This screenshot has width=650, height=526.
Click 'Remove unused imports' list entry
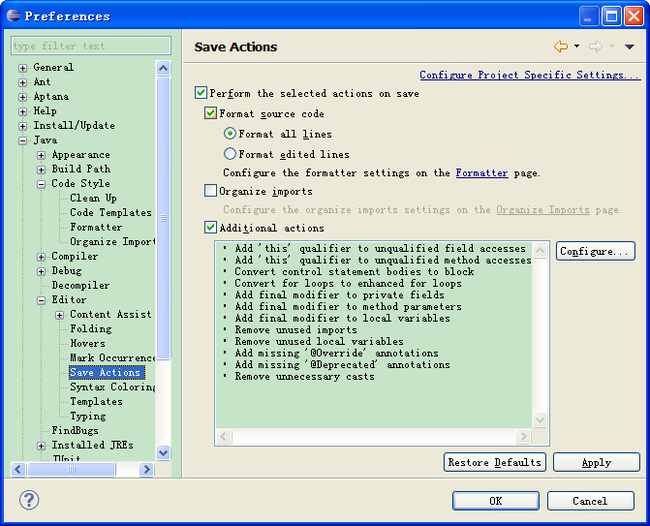coord(296,330)
